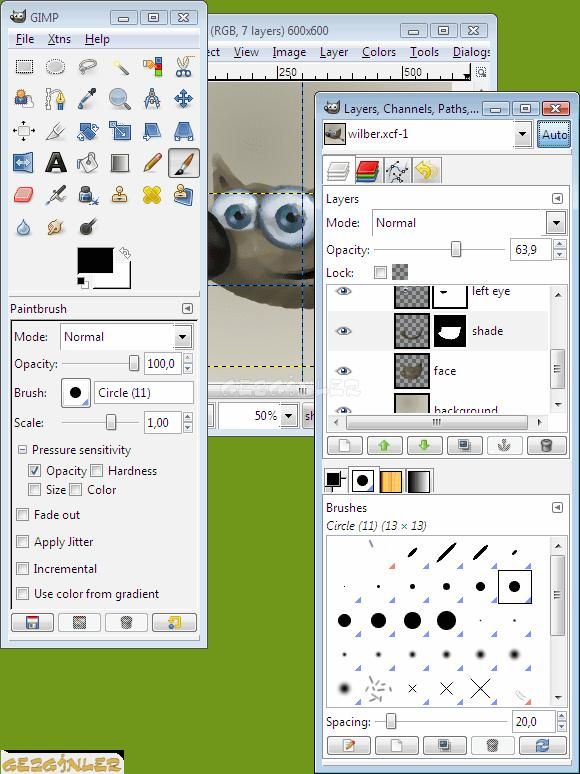Select the Blur/Sharpen droplet tool

[x=24, y=227]
